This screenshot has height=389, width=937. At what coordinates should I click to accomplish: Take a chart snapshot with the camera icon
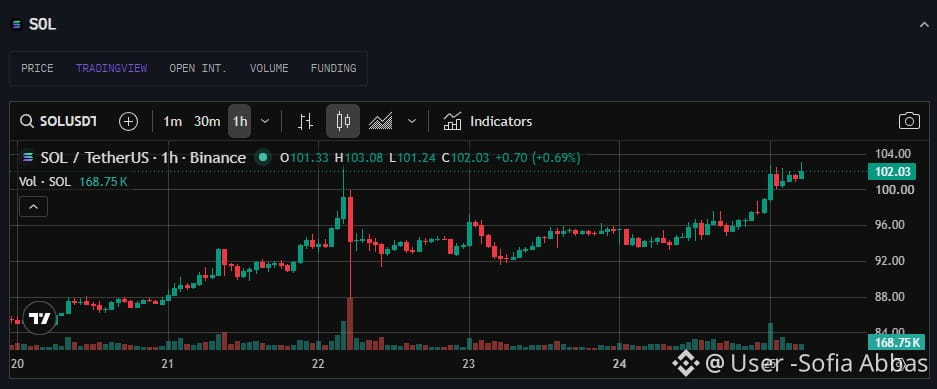(909, 121)
